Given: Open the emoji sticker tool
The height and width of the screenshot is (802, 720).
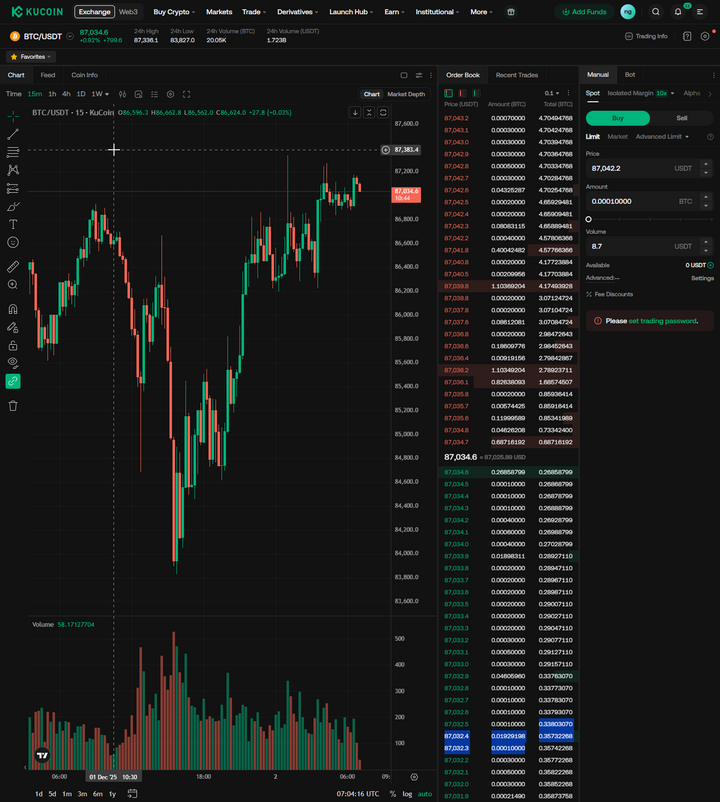Looking at the screenshot, I should click(13, 242).
